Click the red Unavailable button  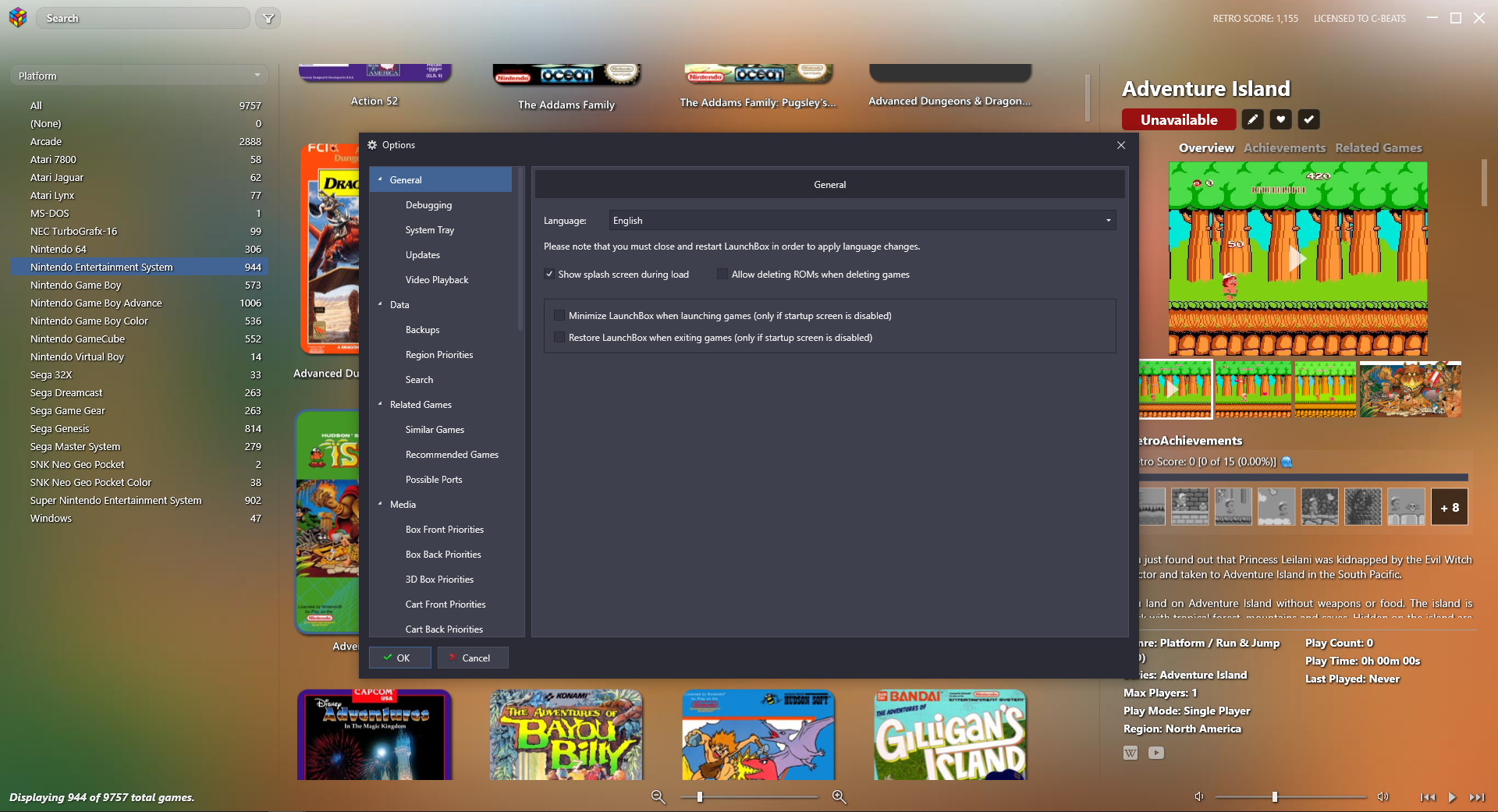click(x=1179, y=119)
